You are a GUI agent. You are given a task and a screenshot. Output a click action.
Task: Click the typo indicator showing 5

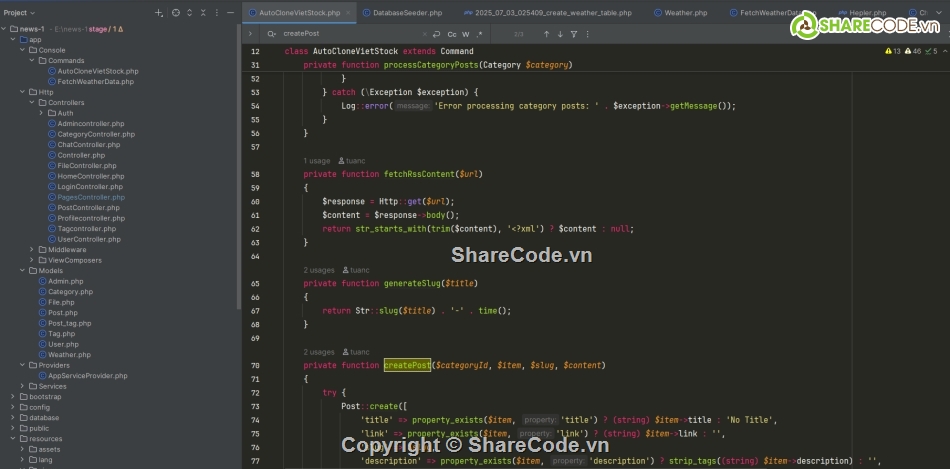click(x=931, y=52)
